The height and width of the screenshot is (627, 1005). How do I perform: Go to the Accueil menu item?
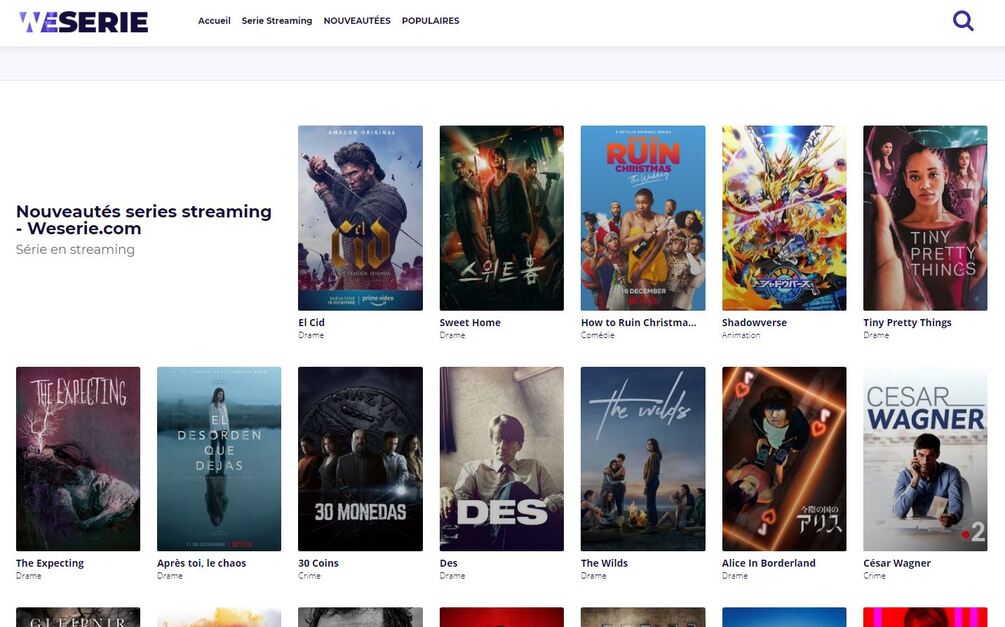(214, 21)
